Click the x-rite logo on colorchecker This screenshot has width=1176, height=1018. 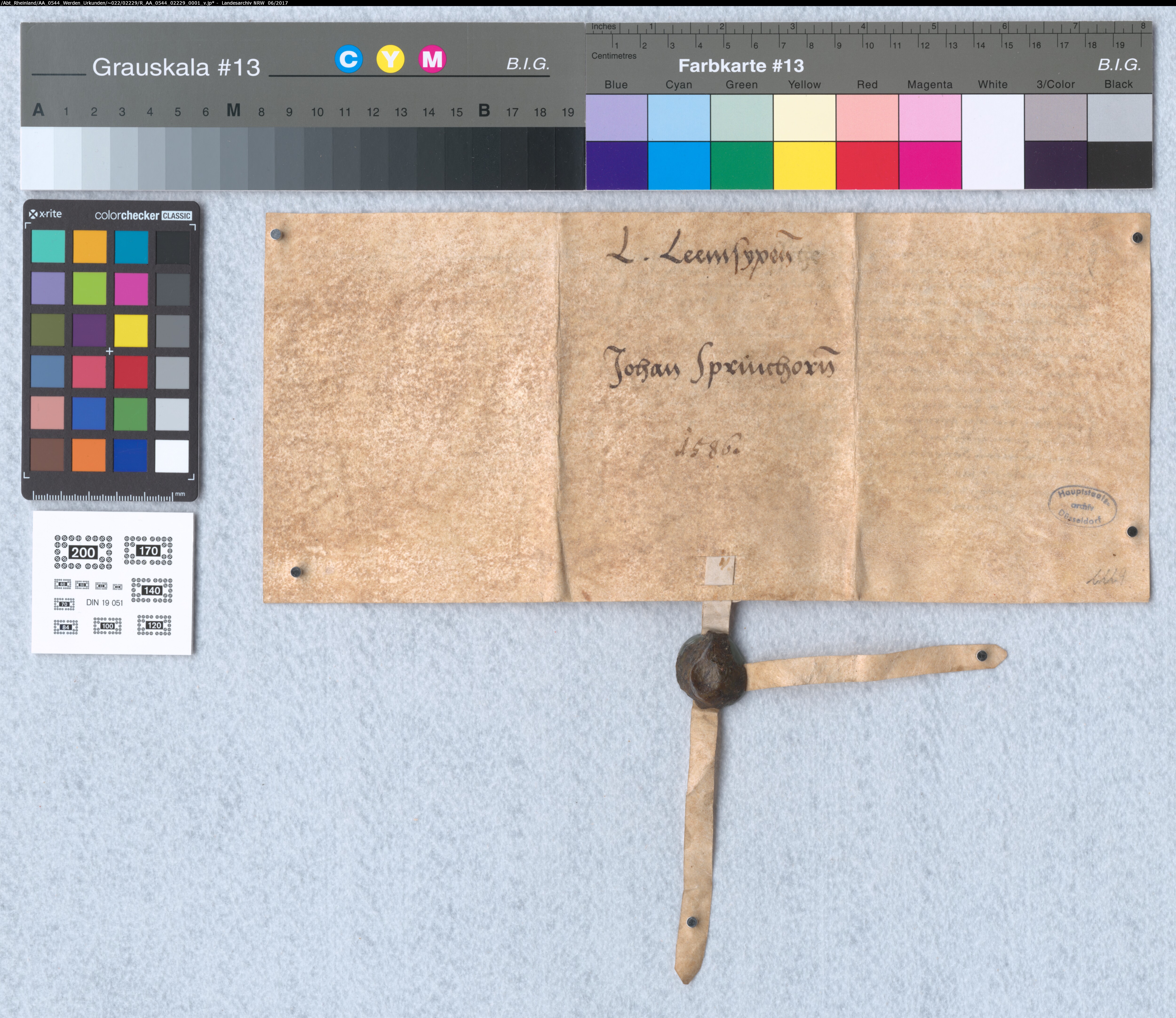(x=45, y=214)
